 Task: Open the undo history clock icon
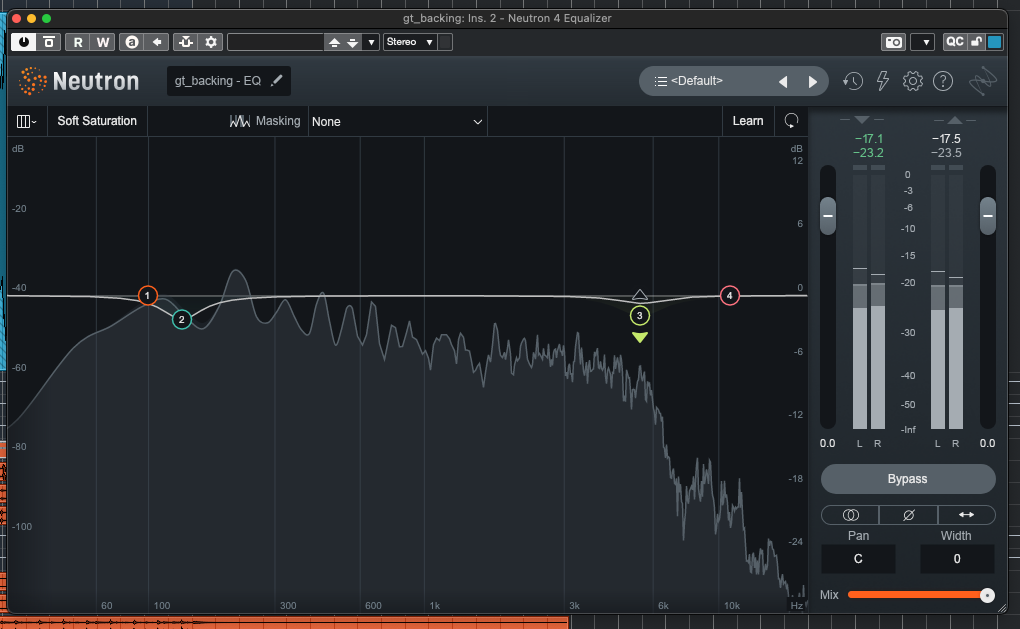853,81
